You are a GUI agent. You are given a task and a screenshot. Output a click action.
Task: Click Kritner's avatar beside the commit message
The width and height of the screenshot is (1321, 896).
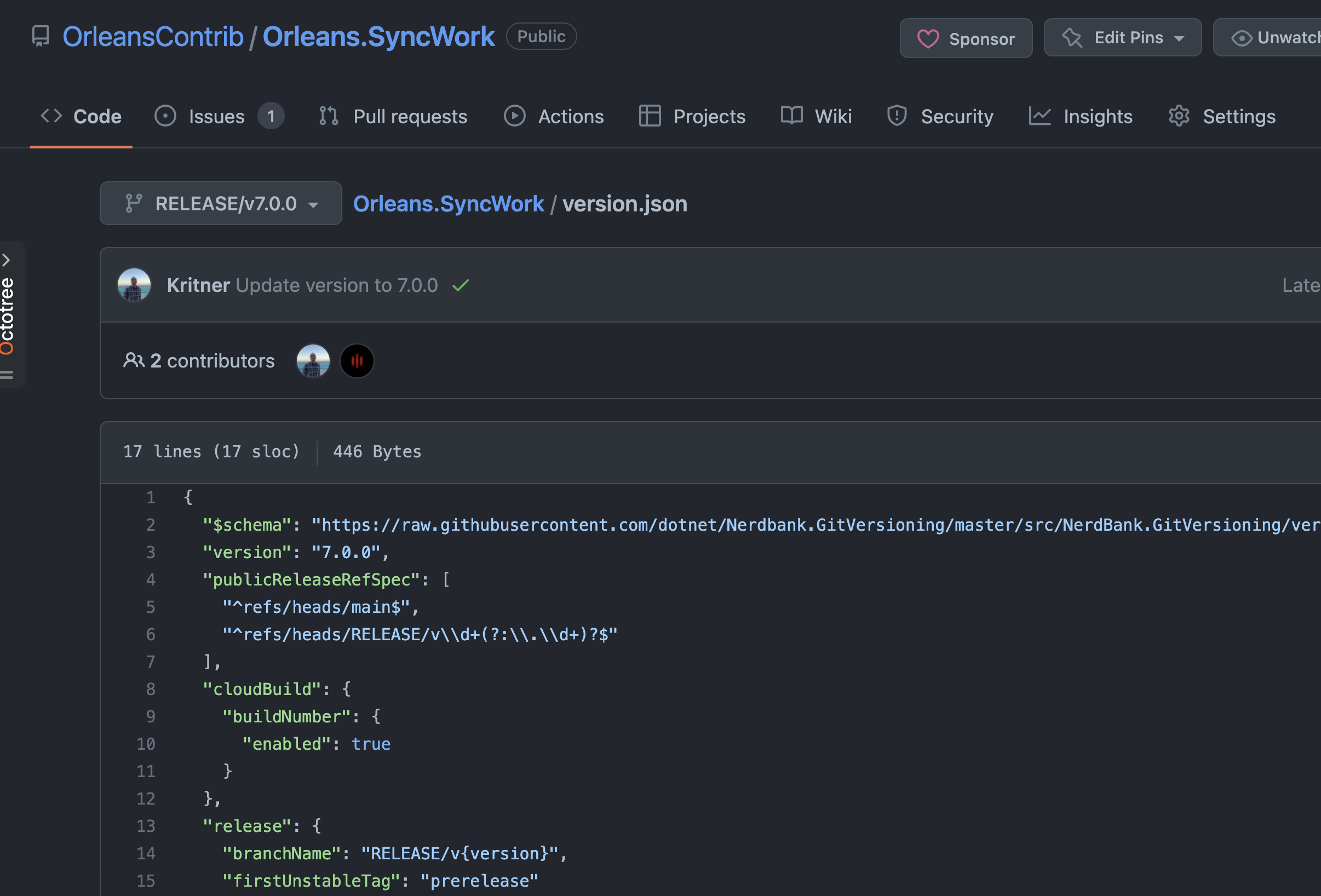point(134,285)
